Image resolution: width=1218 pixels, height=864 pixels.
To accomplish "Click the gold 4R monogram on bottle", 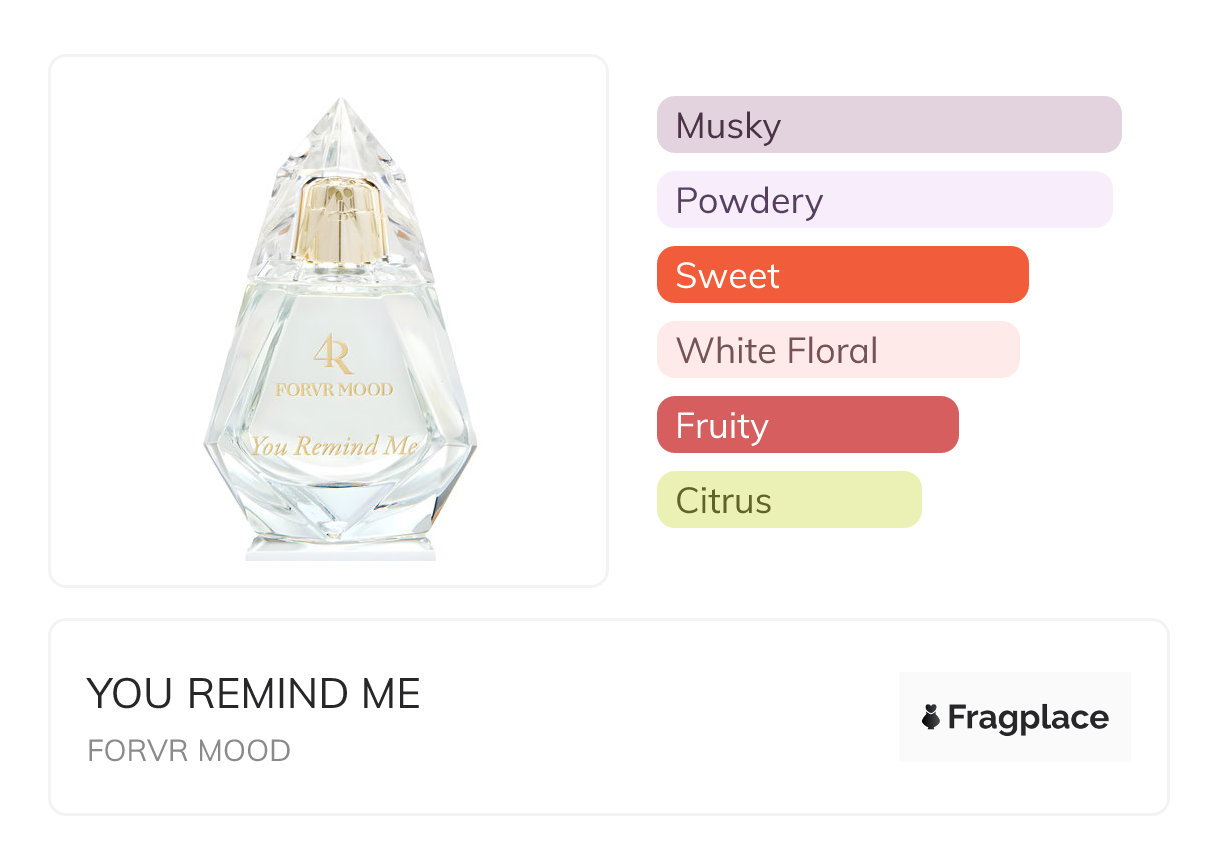I will pos(334,353).
